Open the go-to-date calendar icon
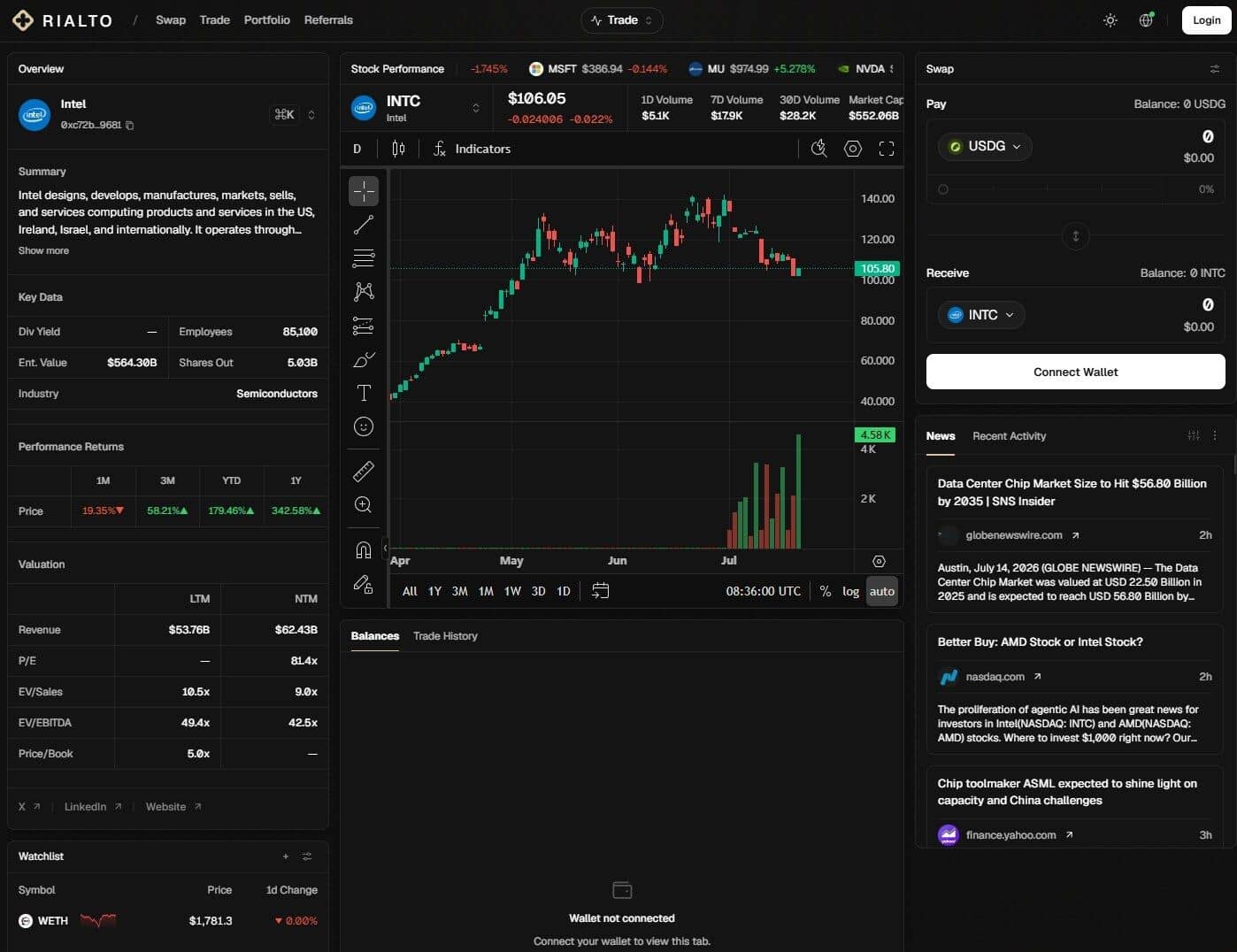1237x952 pixels. 600,591
